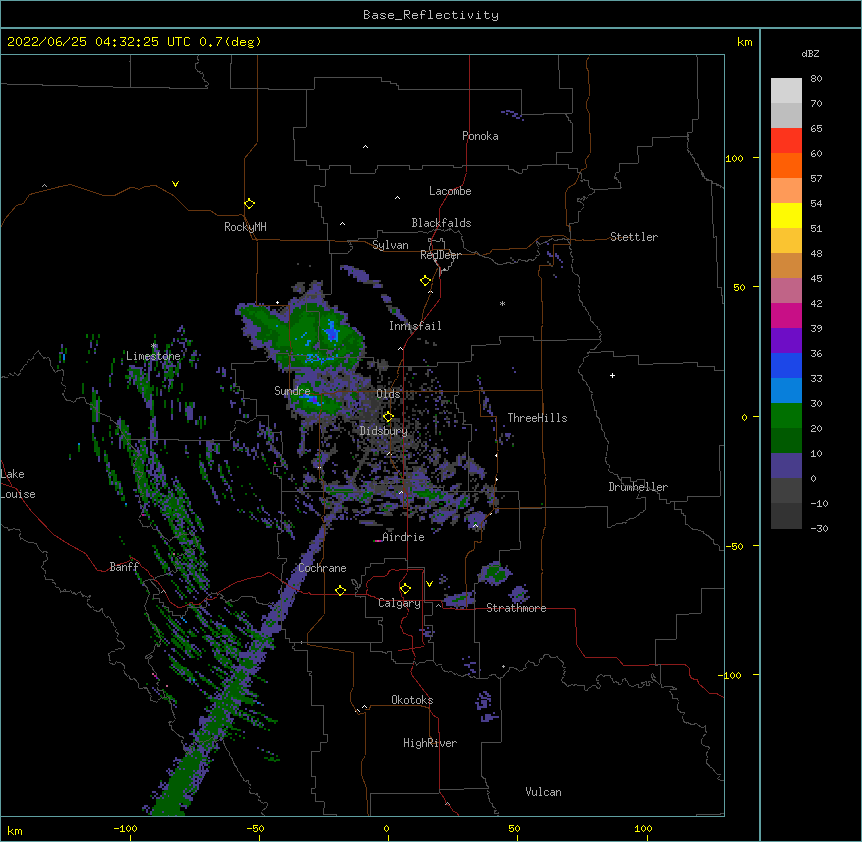
Task: Click the 0 tick label on bottom axis
Action: 386,828
